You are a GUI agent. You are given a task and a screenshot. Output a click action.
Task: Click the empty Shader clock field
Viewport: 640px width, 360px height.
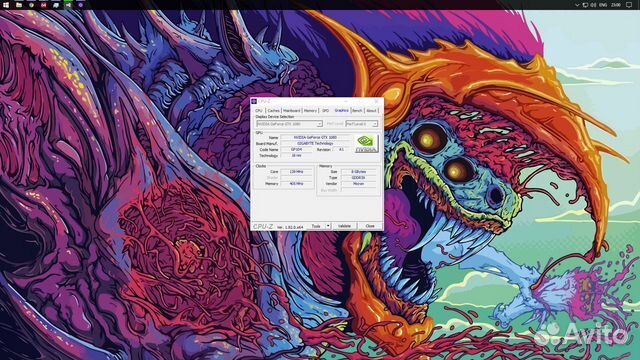tap(296, 178)
